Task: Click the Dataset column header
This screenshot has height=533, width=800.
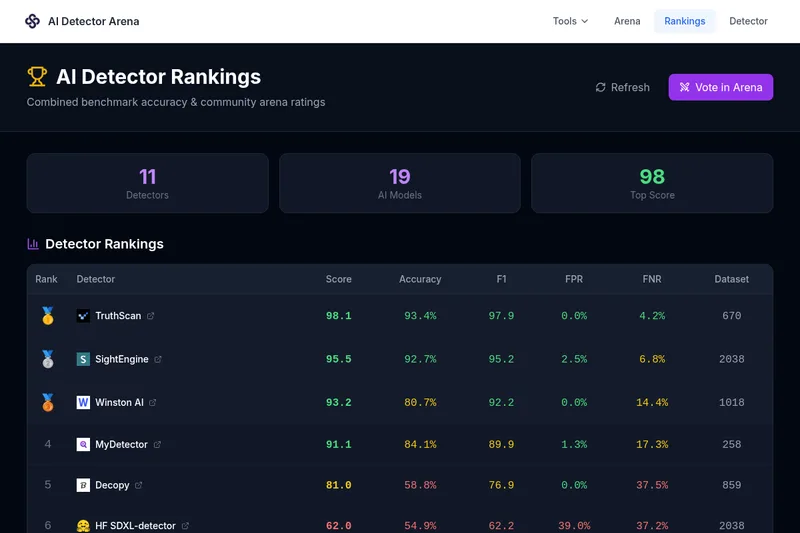Action: pyautogui.click(x=732, y=279)
